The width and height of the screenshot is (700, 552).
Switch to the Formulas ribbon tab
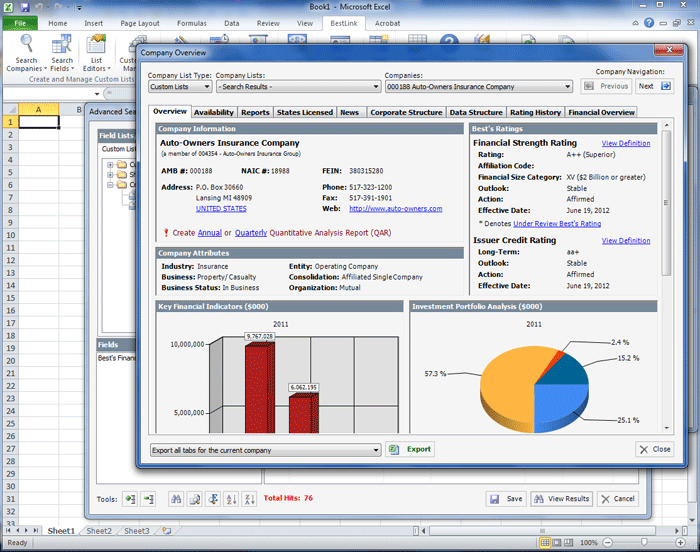click(x=192, y=23)
